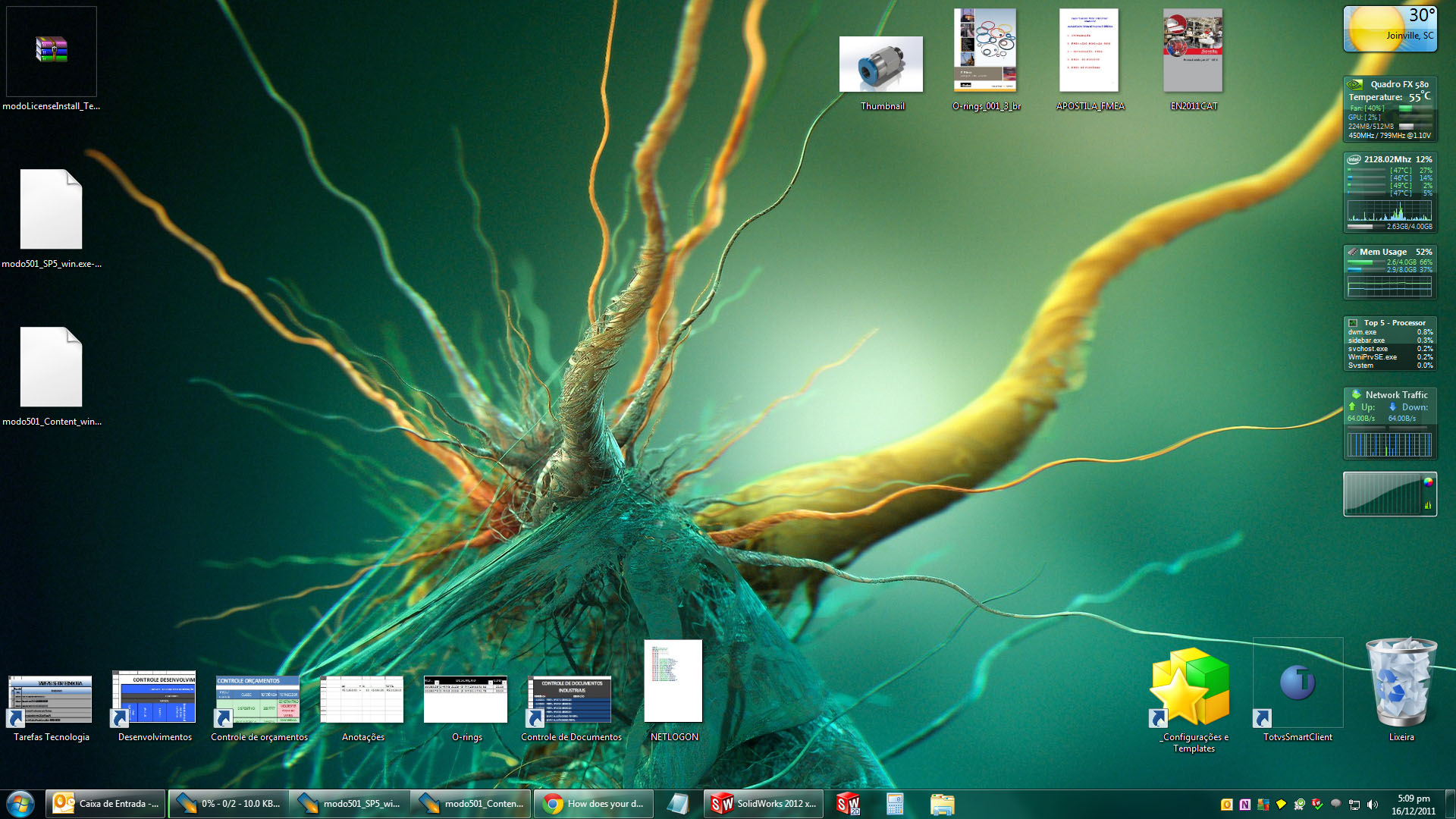The image size is (1456, 819).
Task: Click the OneNote tray icon
Action: click(1244, 805)
